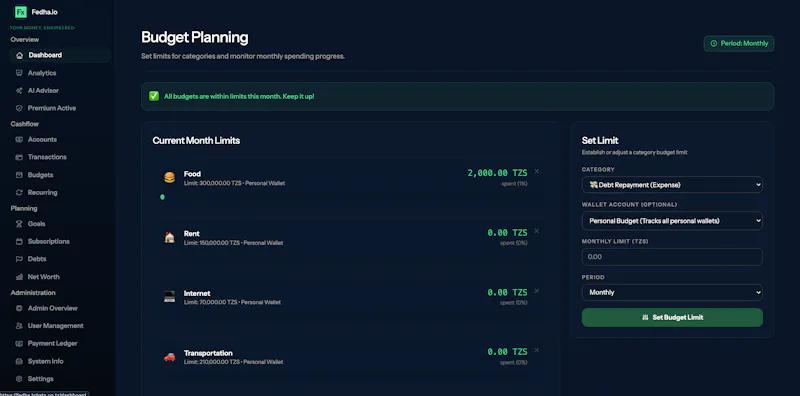This screenshot has width=800, height=396.
Task: Click the Transportation limit 210,000.00 TZS text
Action: tap(212, 362)
